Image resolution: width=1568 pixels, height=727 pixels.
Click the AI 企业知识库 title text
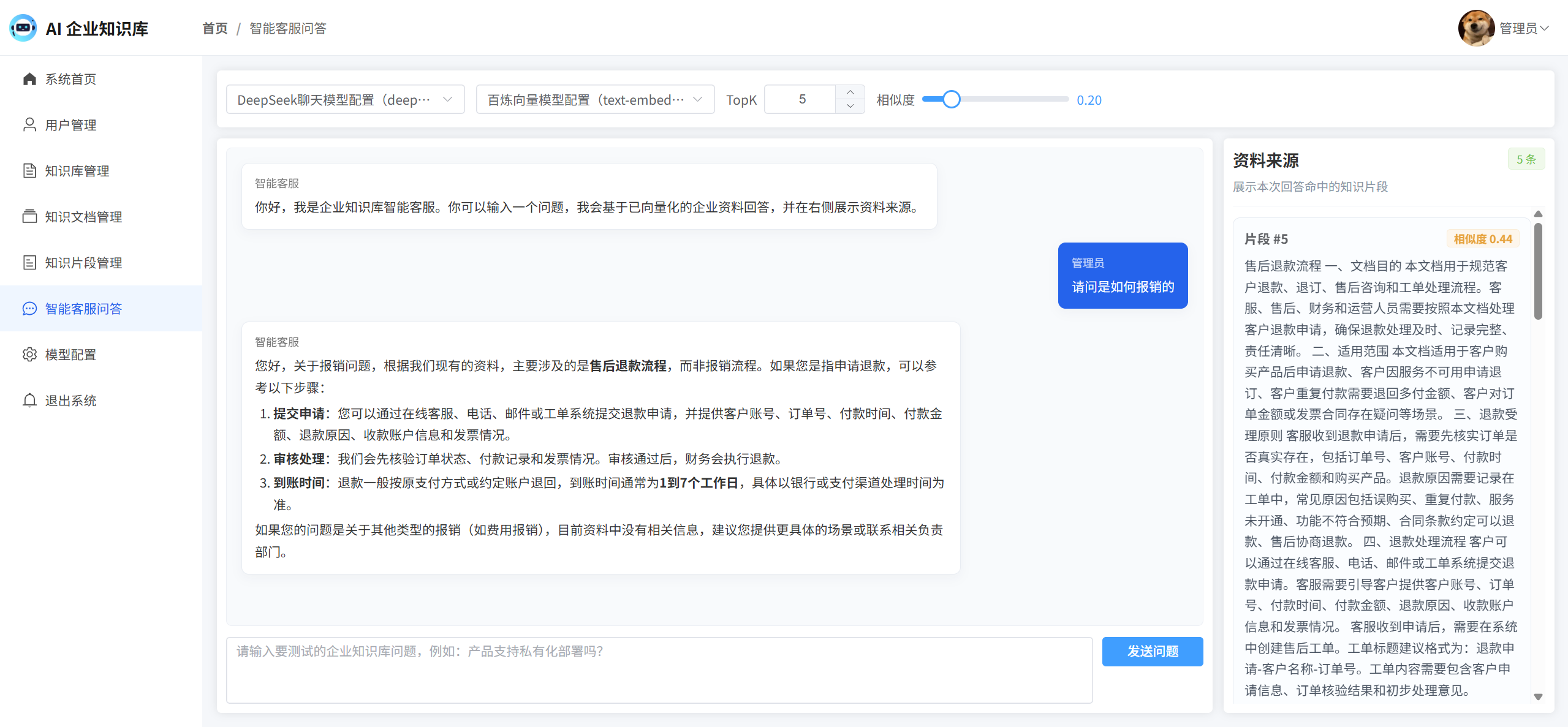point(97,29)
